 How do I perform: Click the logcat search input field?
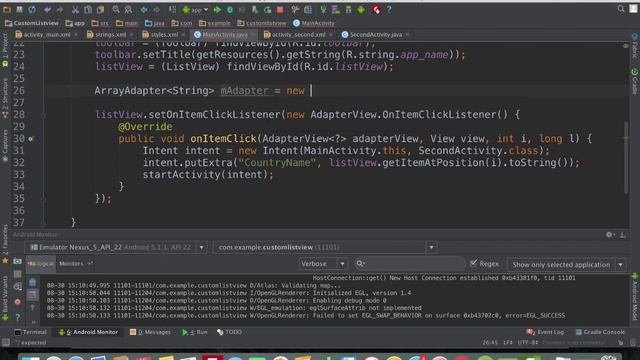point(409,264)
